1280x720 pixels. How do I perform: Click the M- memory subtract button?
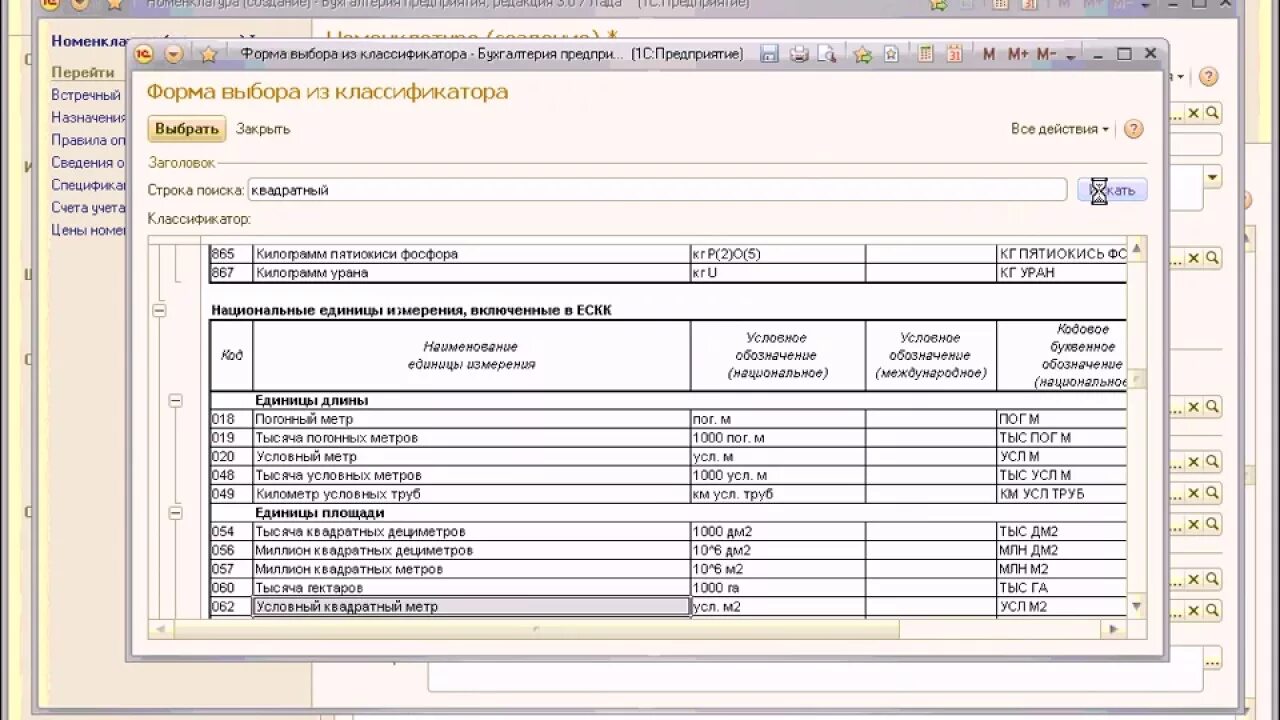click(1046, 54)
